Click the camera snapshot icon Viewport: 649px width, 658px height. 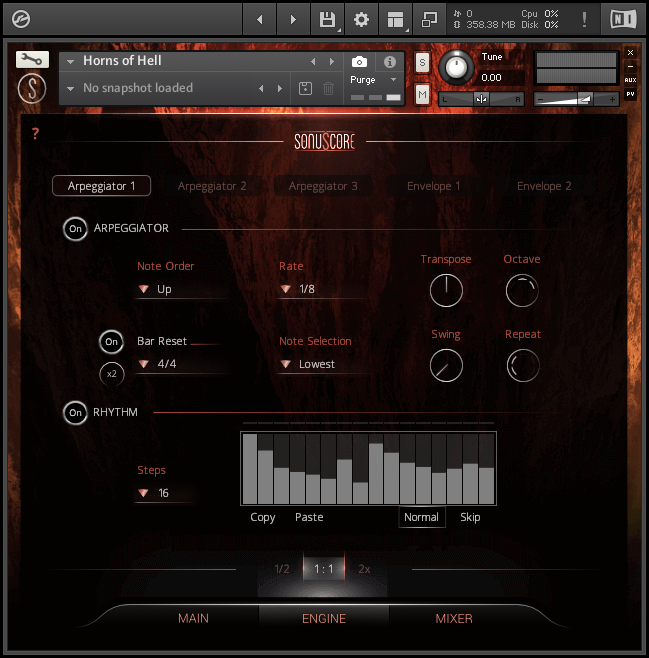(x=359, y=62)
